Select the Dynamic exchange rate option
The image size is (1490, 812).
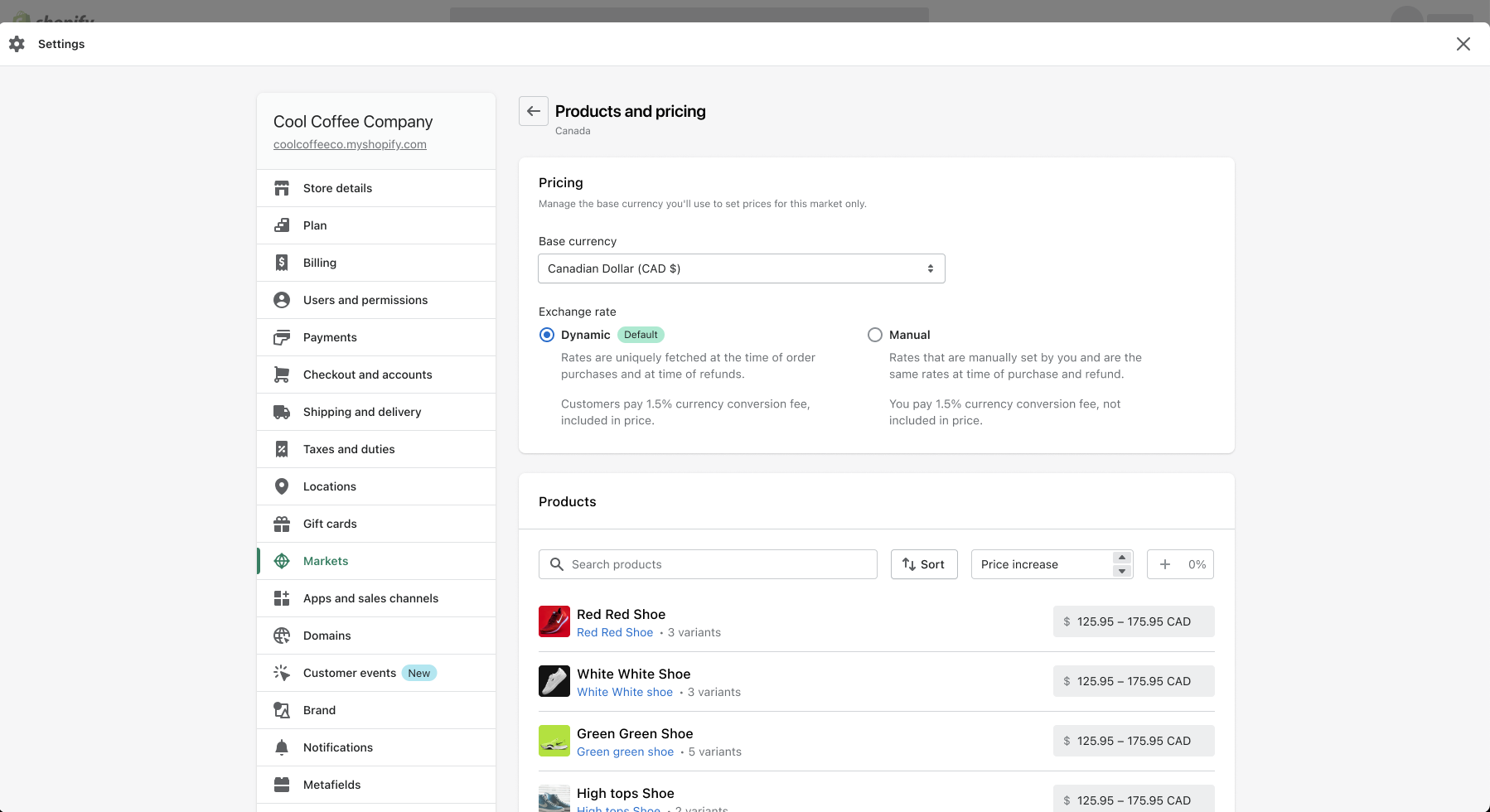click(x=547, y=335)
